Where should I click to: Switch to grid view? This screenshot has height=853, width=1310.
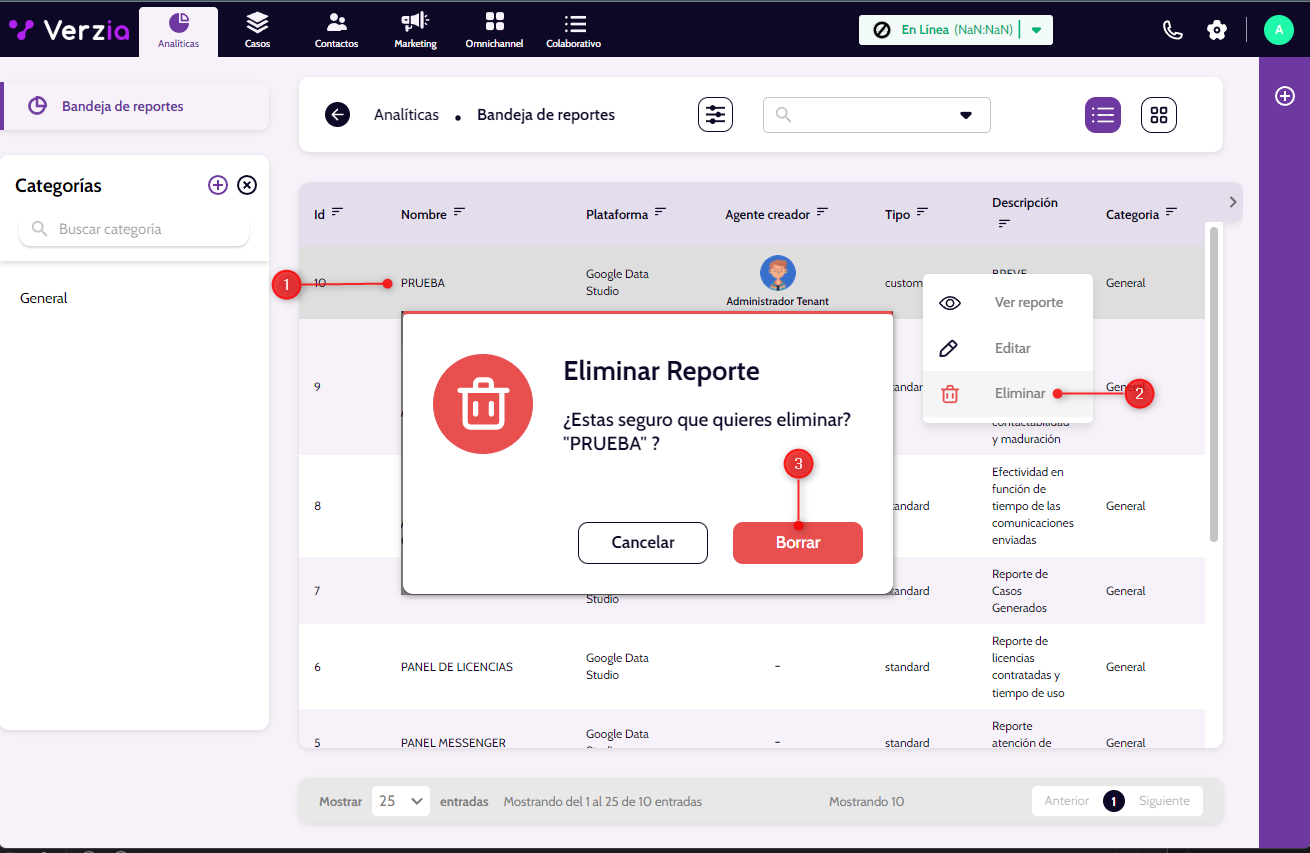1158,115
